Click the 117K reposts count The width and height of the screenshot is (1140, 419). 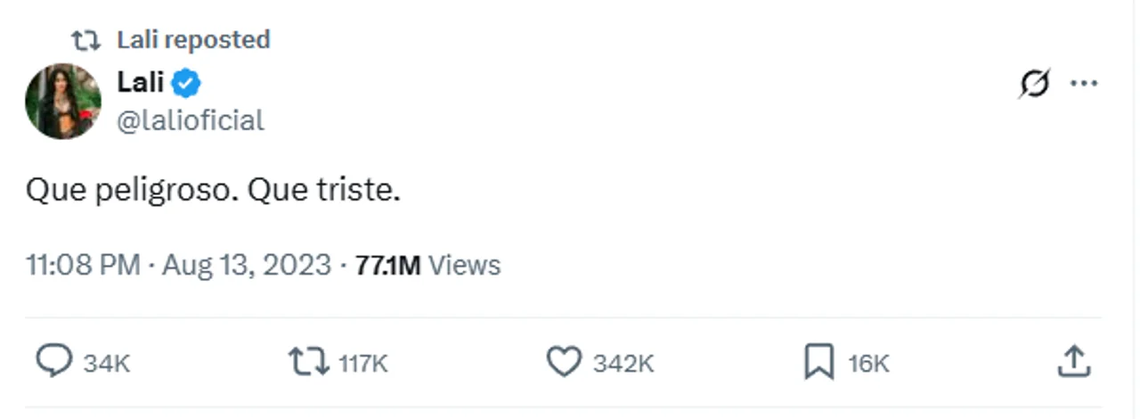tap(364, 363)
